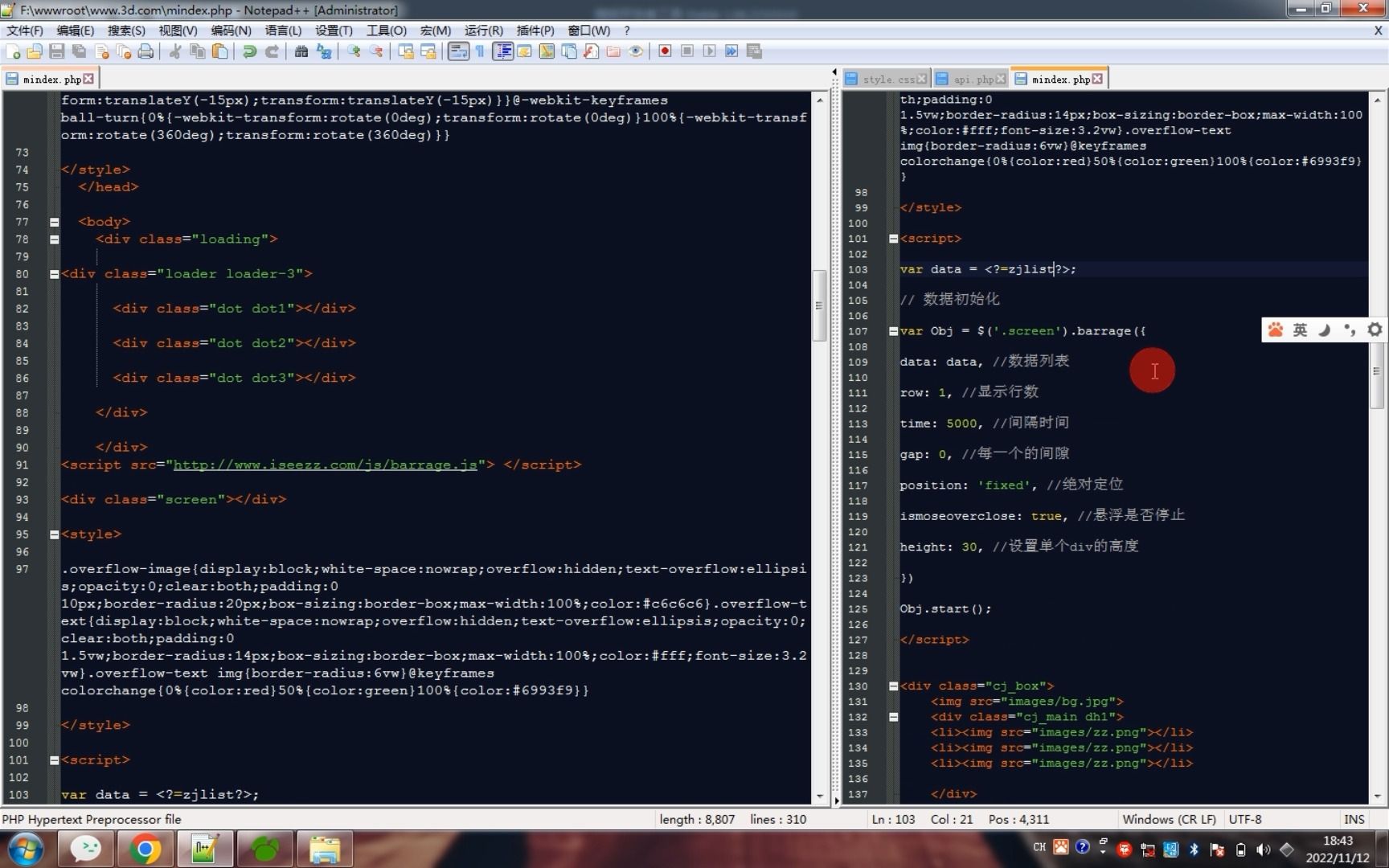Click left editor vertical scrollbar thumb
1389x868 pixels.
coord(819,305)
